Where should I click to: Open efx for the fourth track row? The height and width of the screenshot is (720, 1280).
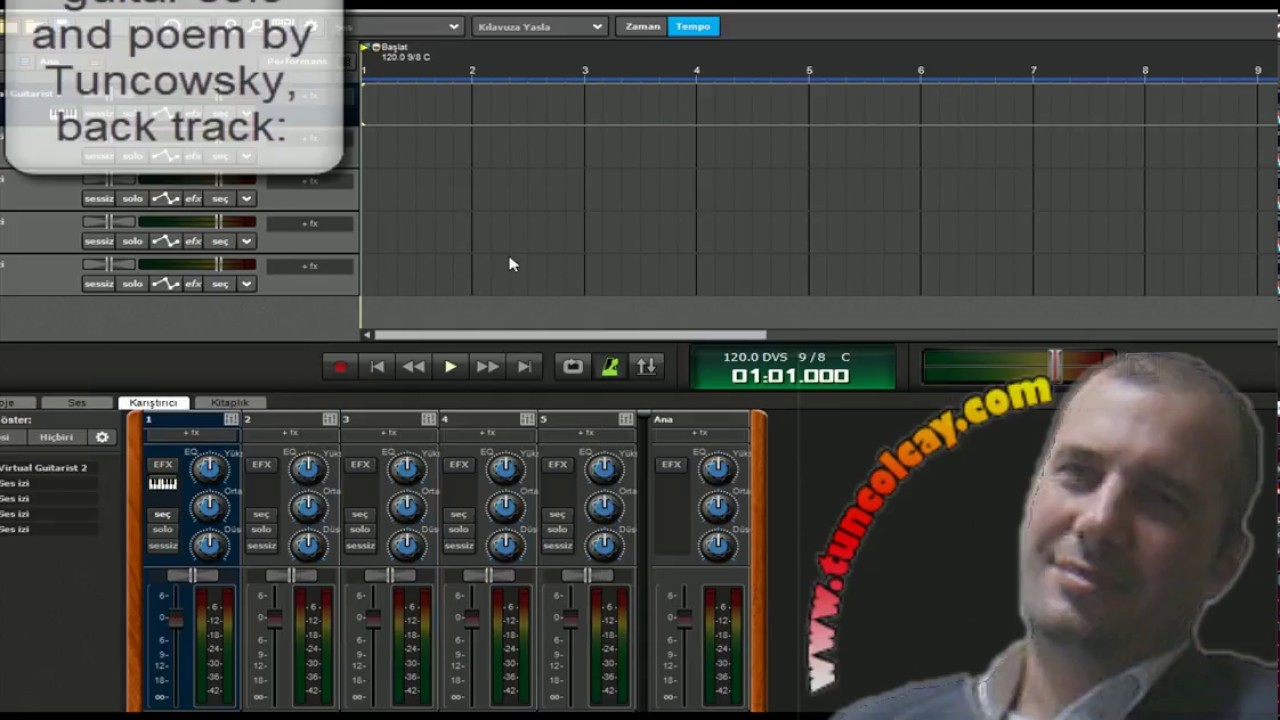193,241
